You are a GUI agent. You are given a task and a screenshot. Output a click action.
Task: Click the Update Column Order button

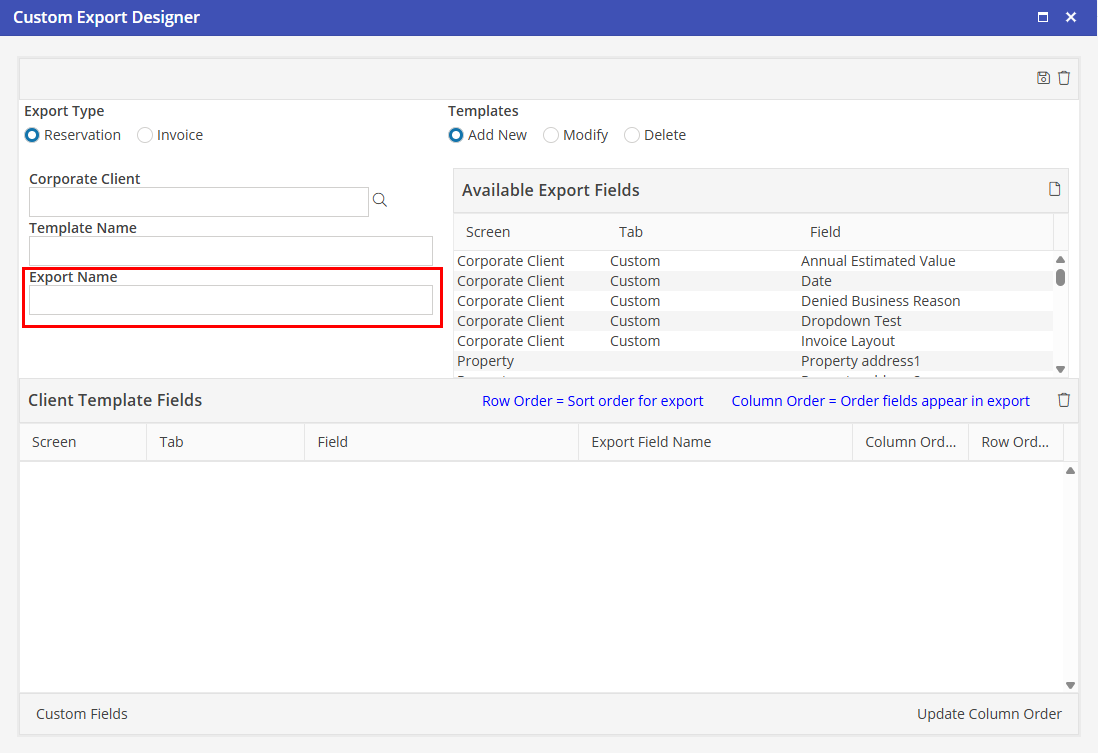pyautogui.click(x=989, y=714)
